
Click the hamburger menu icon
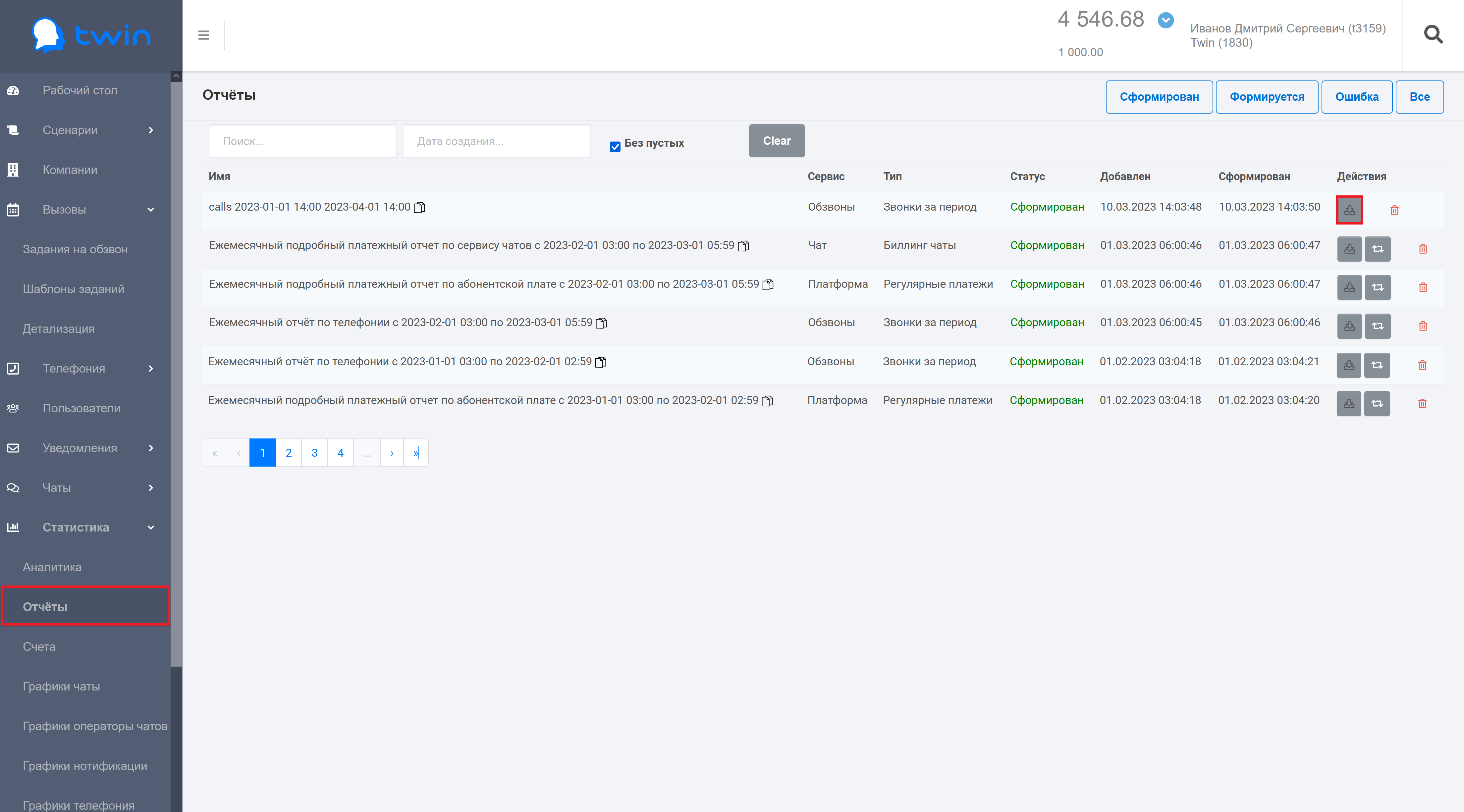pyautogui.click(x=203, y=35)
